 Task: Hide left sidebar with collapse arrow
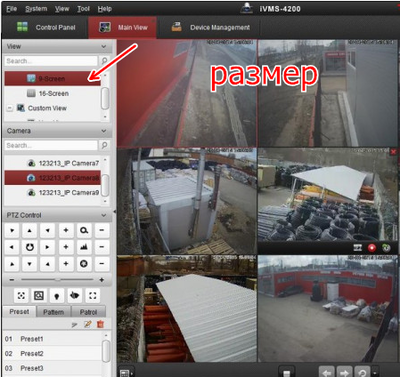click(115, 212)
